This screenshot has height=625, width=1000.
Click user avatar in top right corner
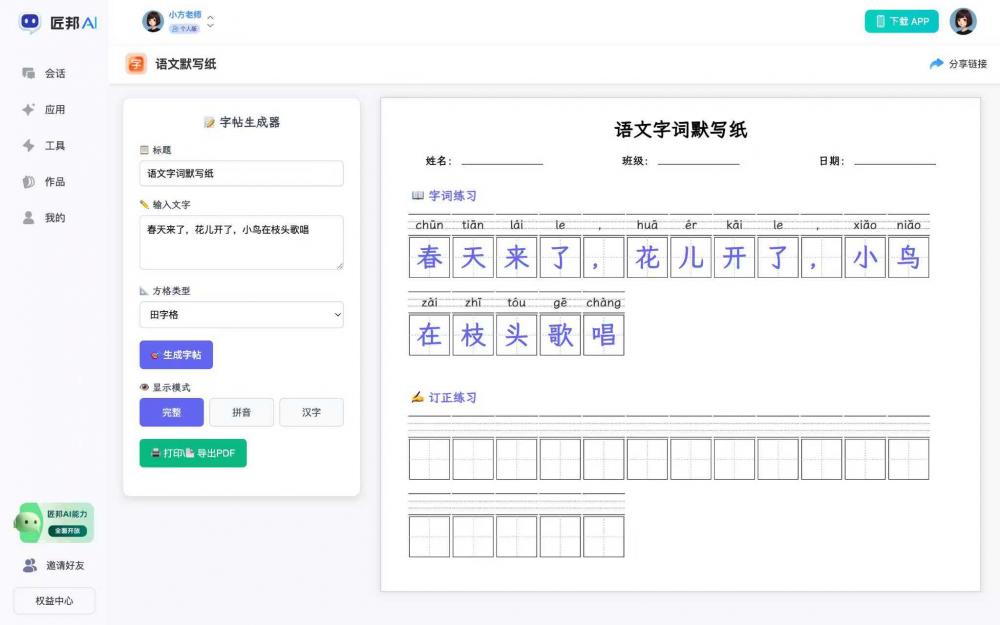(963, 21)
